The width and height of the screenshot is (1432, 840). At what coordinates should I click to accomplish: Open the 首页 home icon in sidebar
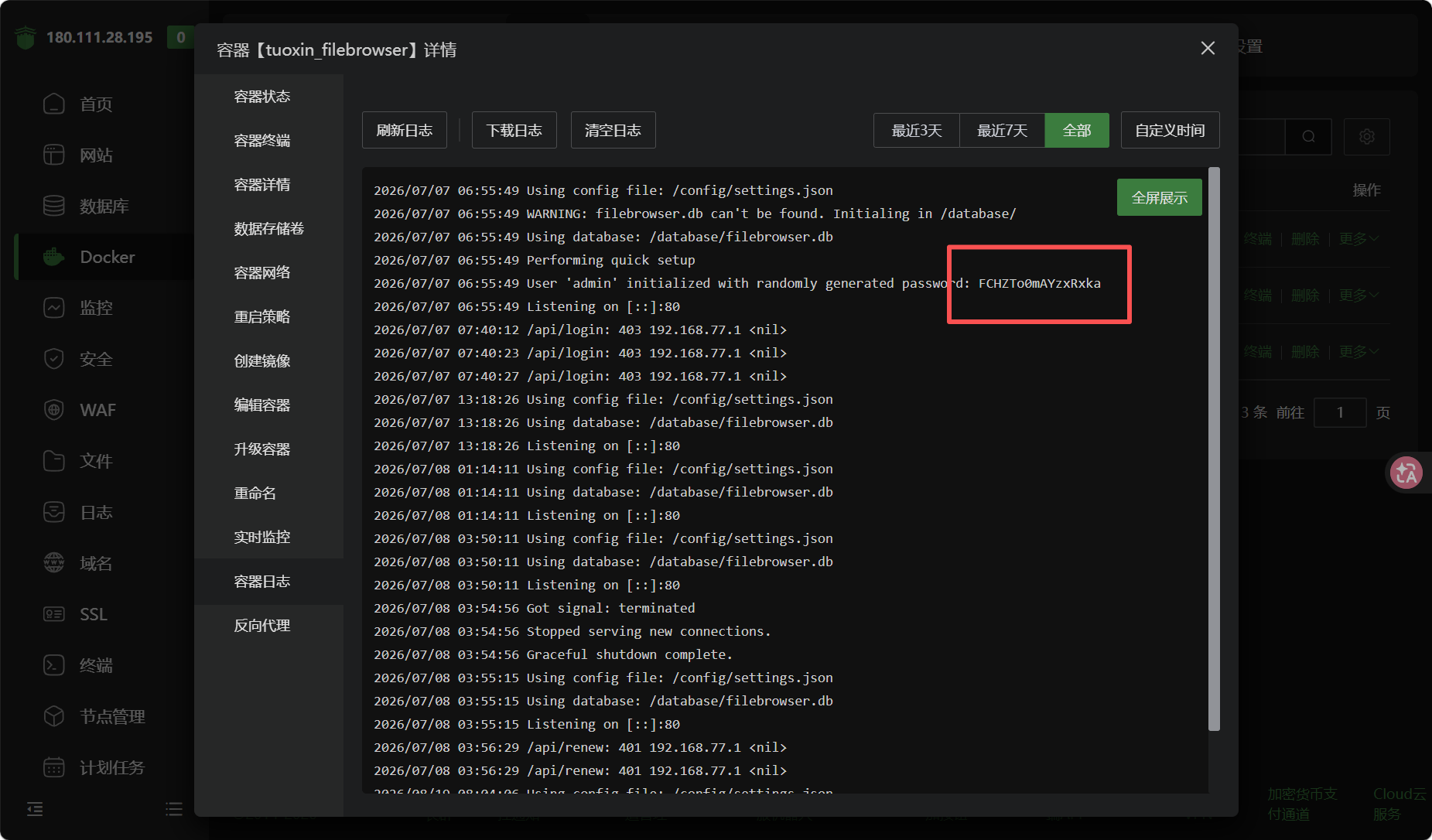[x=54, y=104]
